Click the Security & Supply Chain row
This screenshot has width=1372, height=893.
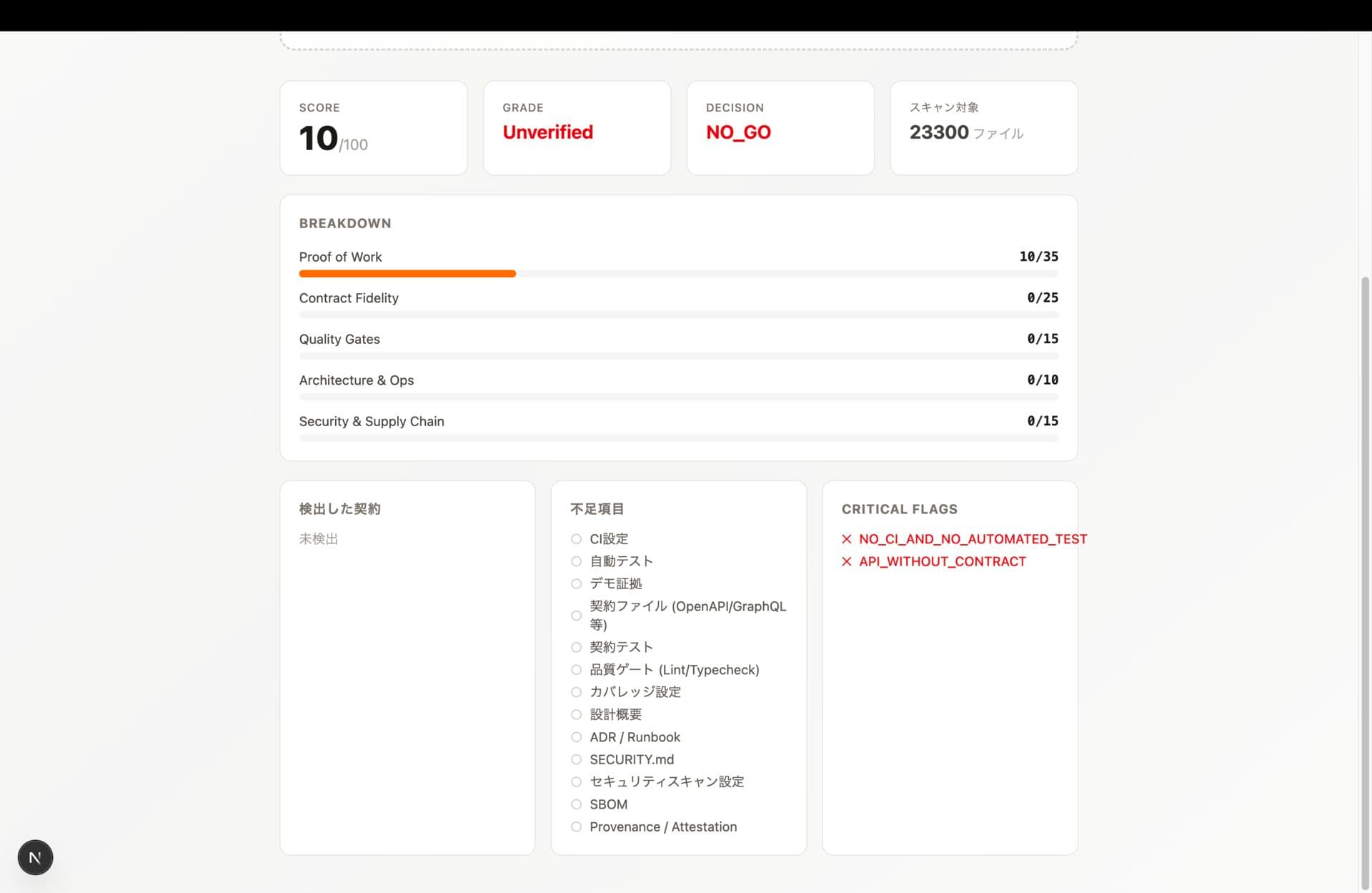click(x=372, y=422)
